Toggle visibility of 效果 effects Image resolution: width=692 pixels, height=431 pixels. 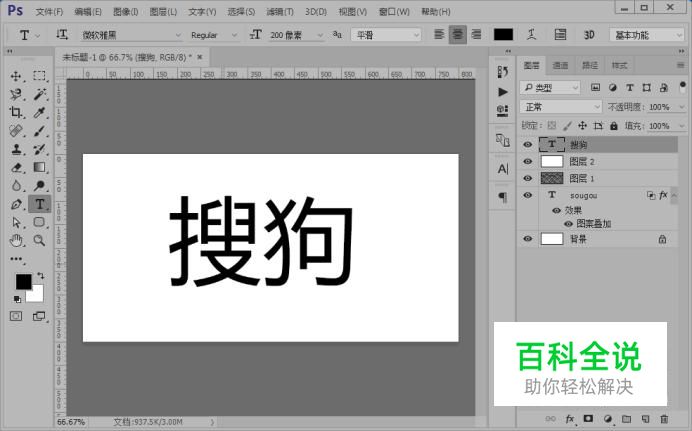pos(557,210)
